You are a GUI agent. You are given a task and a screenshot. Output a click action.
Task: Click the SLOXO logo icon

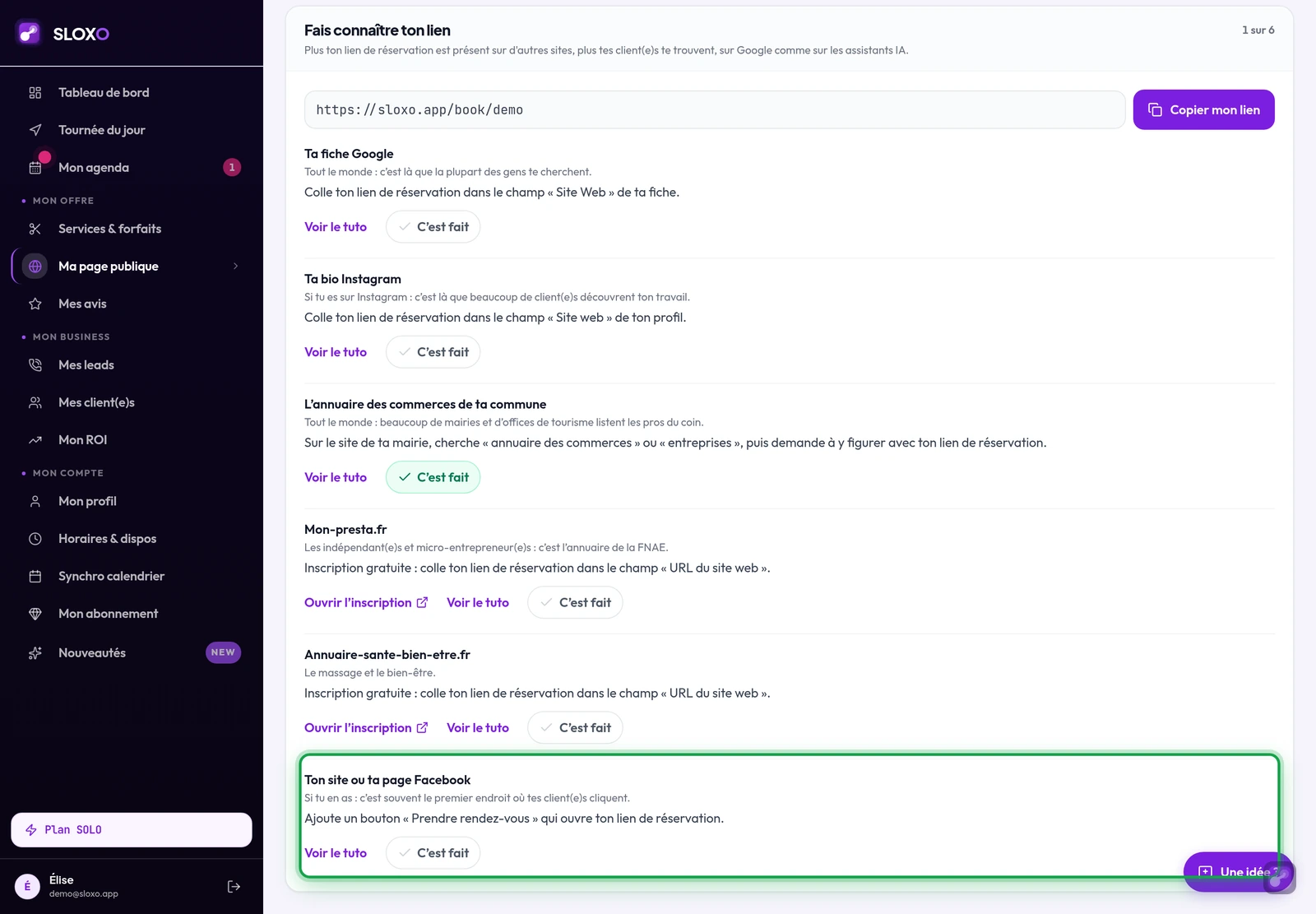click(x=30, y=33)
